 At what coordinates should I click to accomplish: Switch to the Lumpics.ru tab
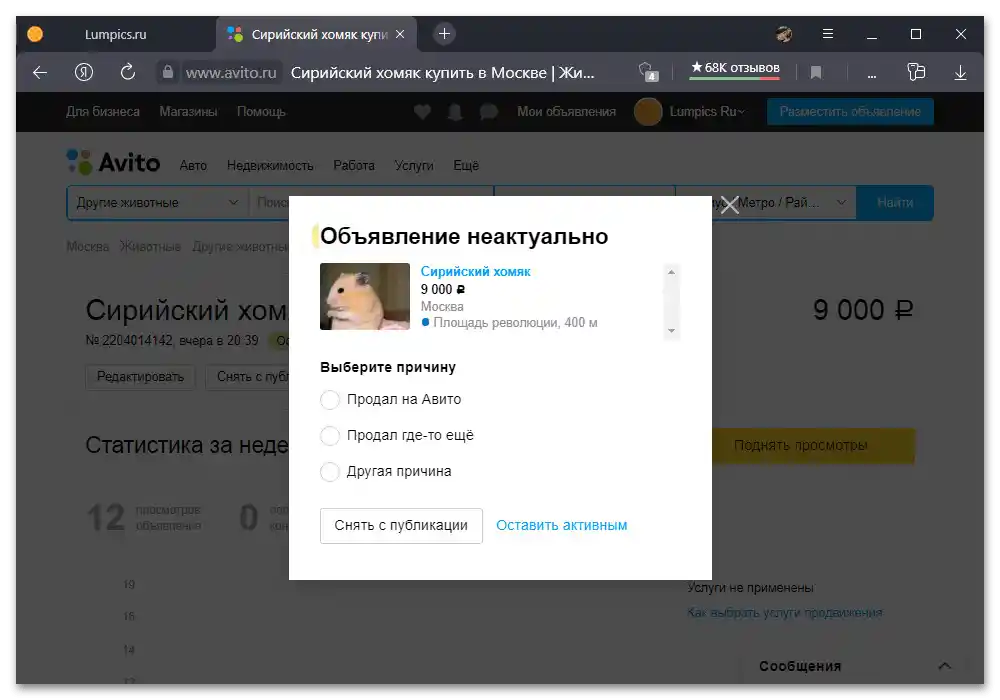(115, 34)
